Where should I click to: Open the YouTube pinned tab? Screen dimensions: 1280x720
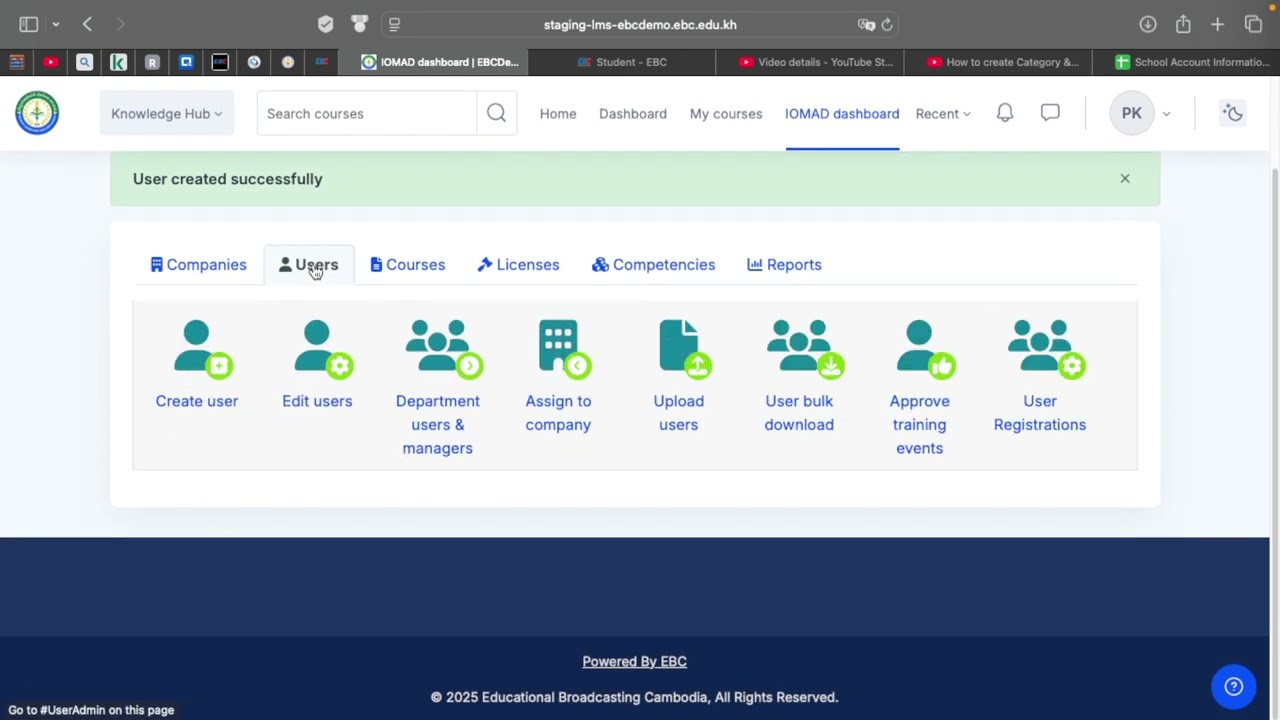click(50, 62)
